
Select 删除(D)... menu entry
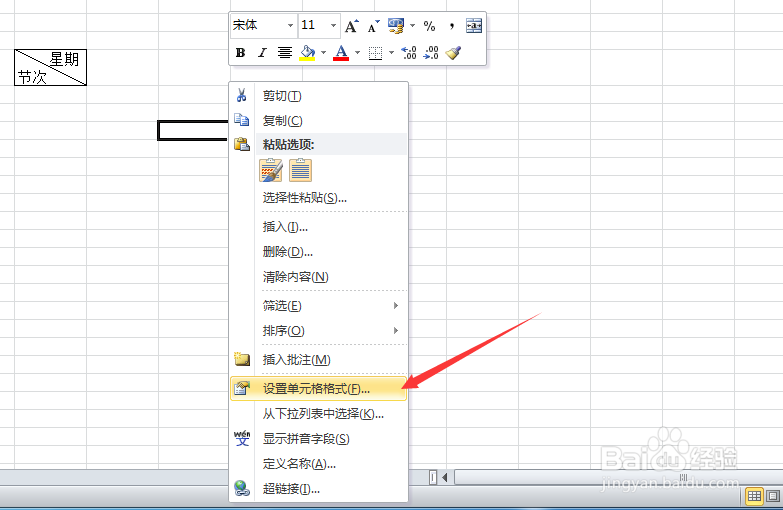coord(319,252)
